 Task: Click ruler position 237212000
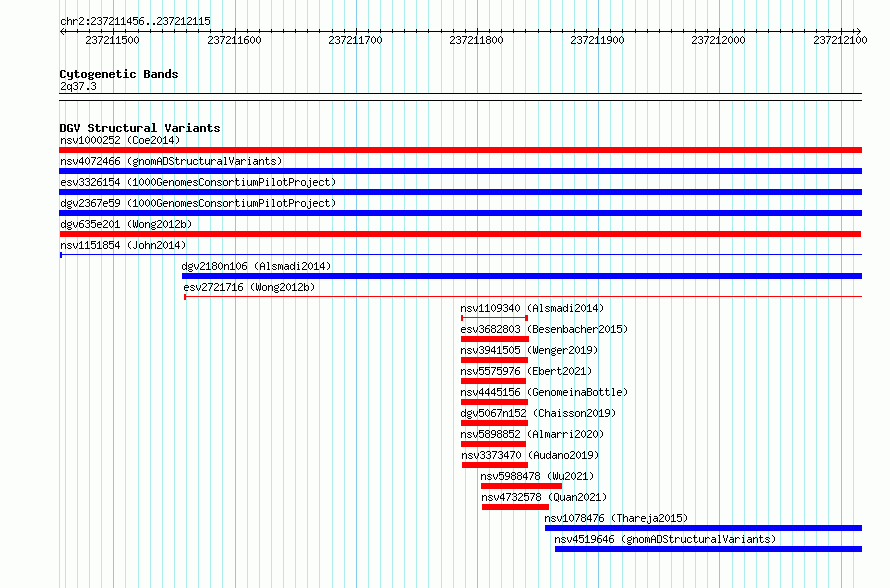718,40
